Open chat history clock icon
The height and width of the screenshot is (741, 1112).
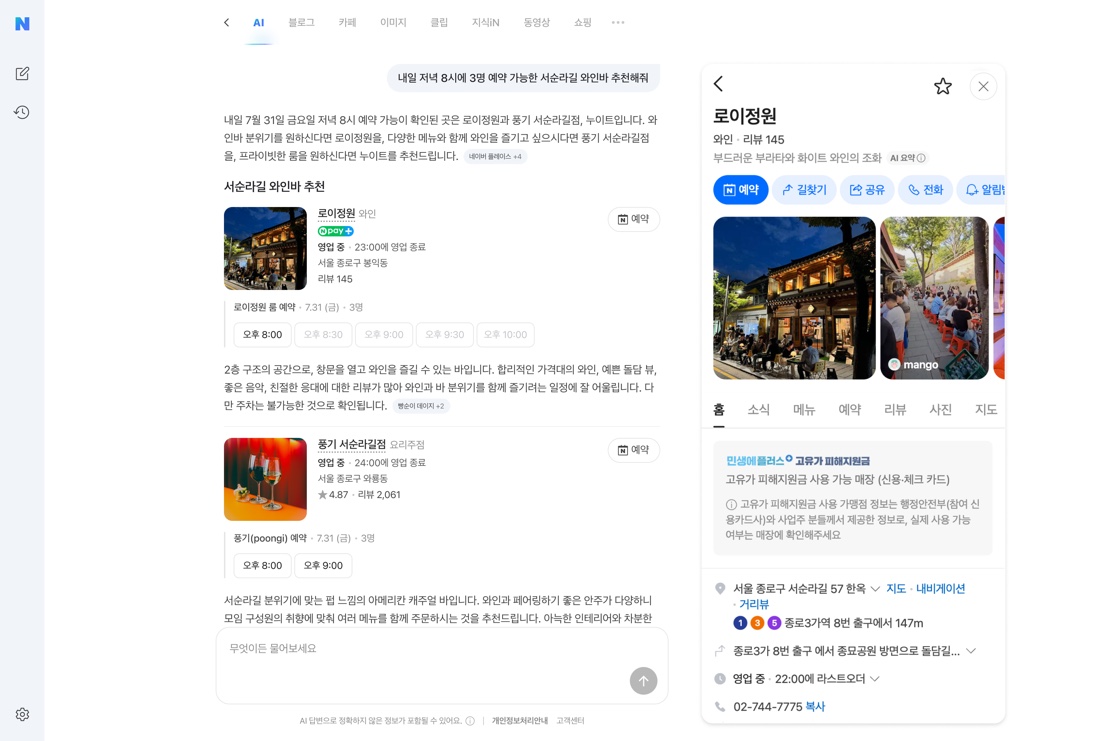22,112
